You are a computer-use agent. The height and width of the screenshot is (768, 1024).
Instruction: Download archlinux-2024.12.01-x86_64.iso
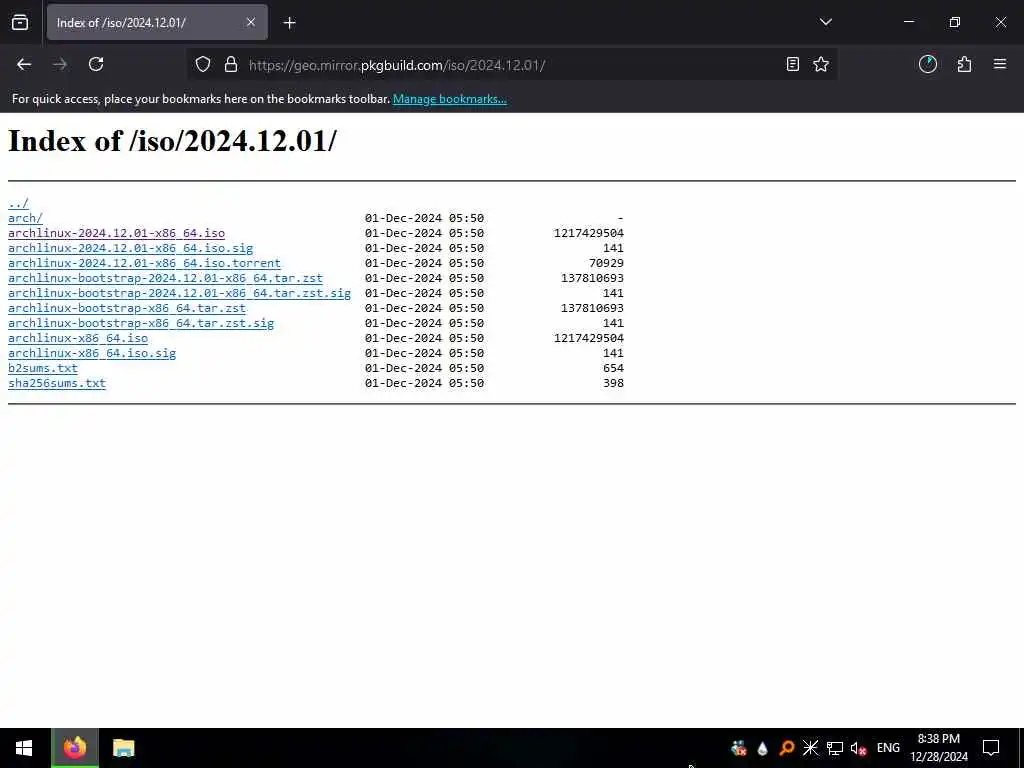point(116,233)
